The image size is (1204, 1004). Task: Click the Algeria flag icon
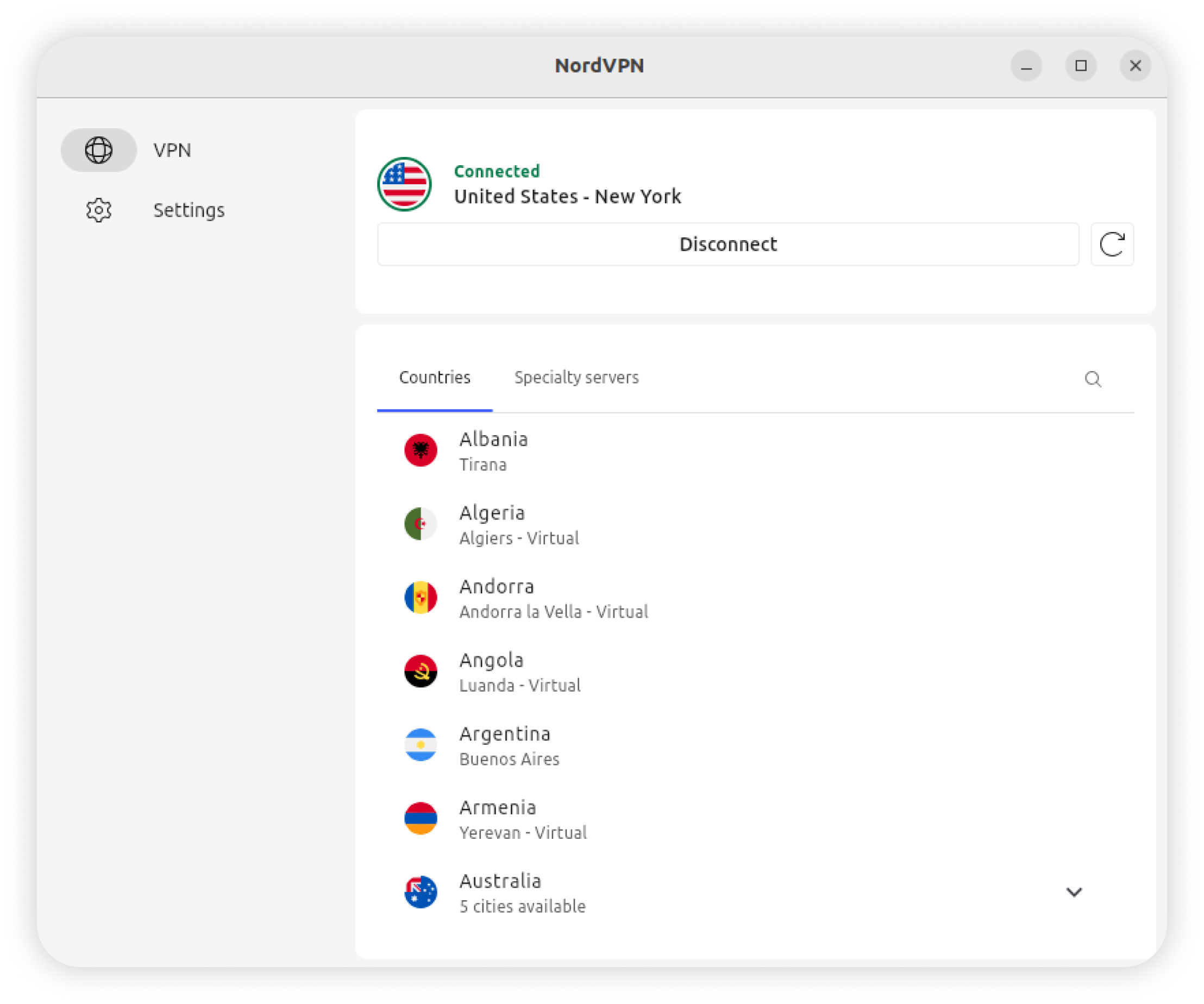(420, 524)
